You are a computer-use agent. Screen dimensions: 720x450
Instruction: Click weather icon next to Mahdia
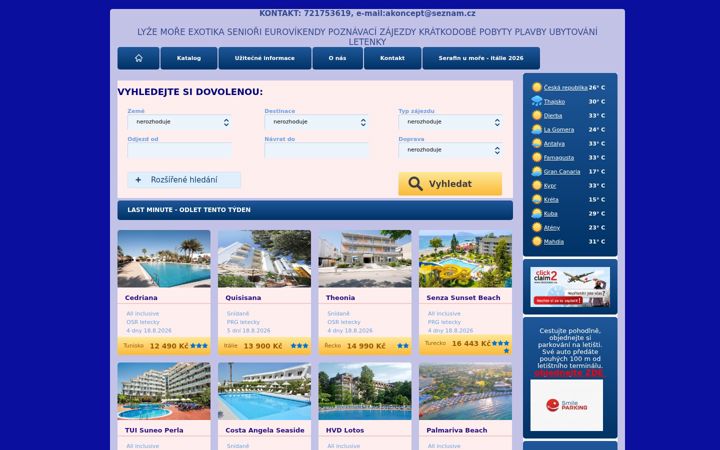point(537,242)
